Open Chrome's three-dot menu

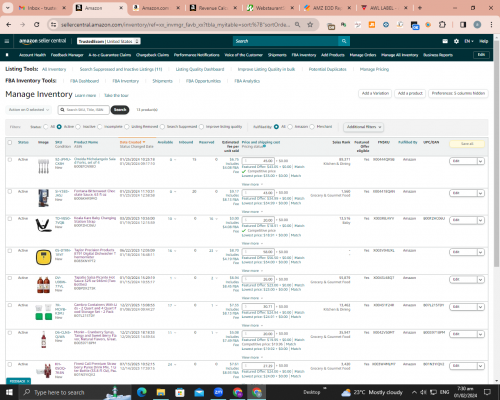pos(491,25)
